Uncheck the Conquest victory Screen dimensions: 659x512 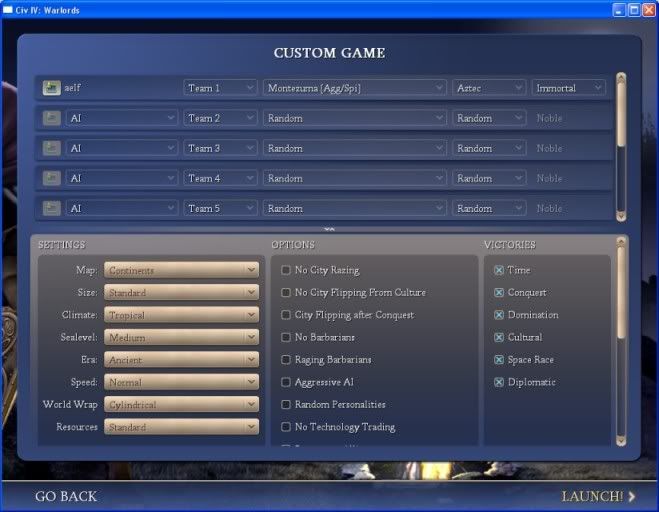499,292
